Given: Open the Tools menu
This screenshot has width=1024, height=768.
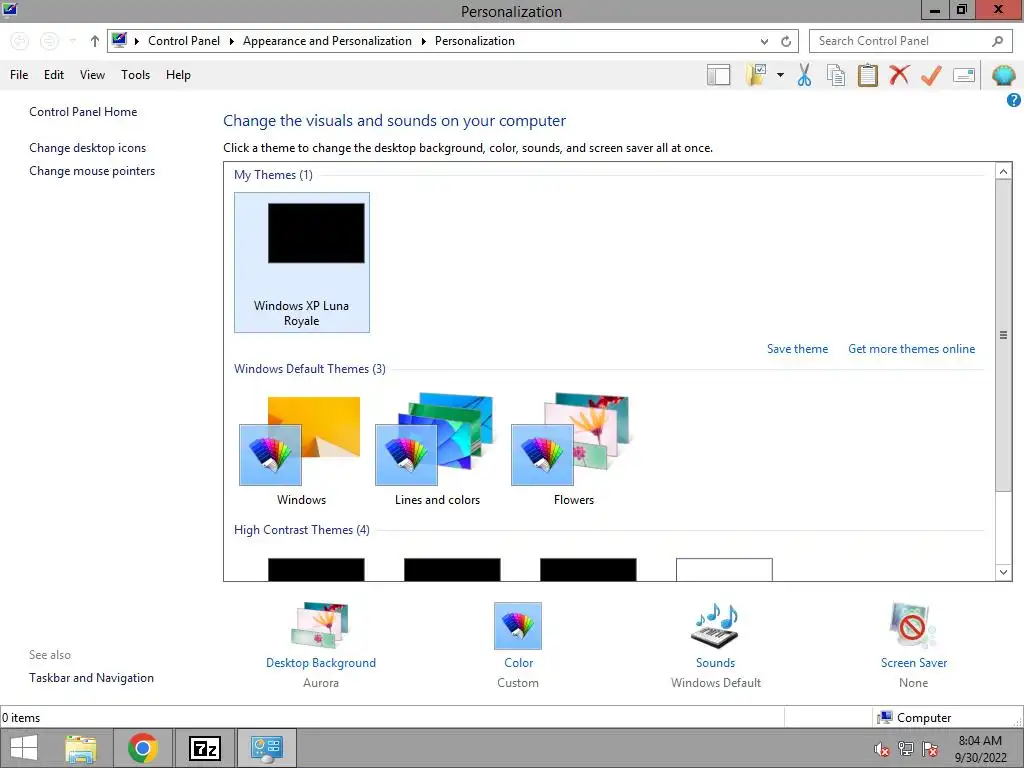Looking at the screenshot, I should [135, 74].
